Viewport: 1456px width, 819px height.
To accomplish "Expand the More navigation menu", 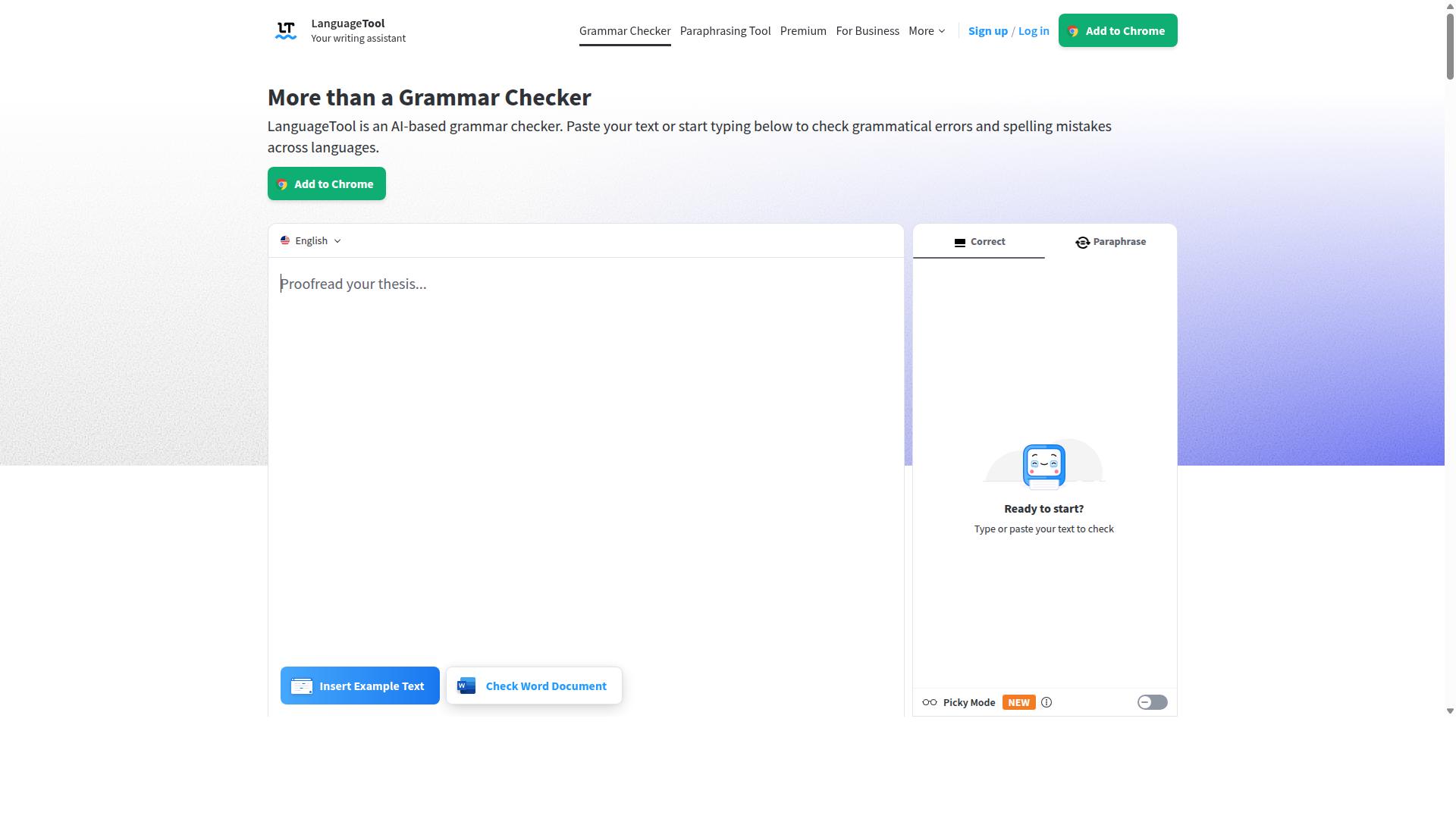I will point(927,31).
